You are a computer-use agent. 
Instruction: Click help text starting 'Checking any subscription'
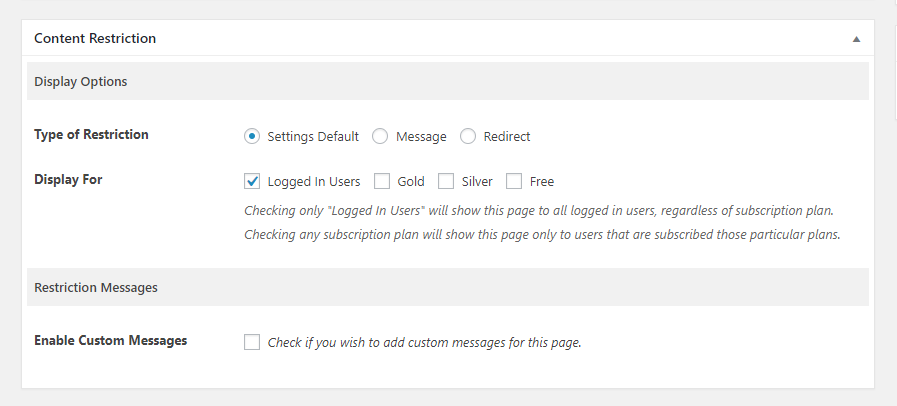tap(542, 234)
